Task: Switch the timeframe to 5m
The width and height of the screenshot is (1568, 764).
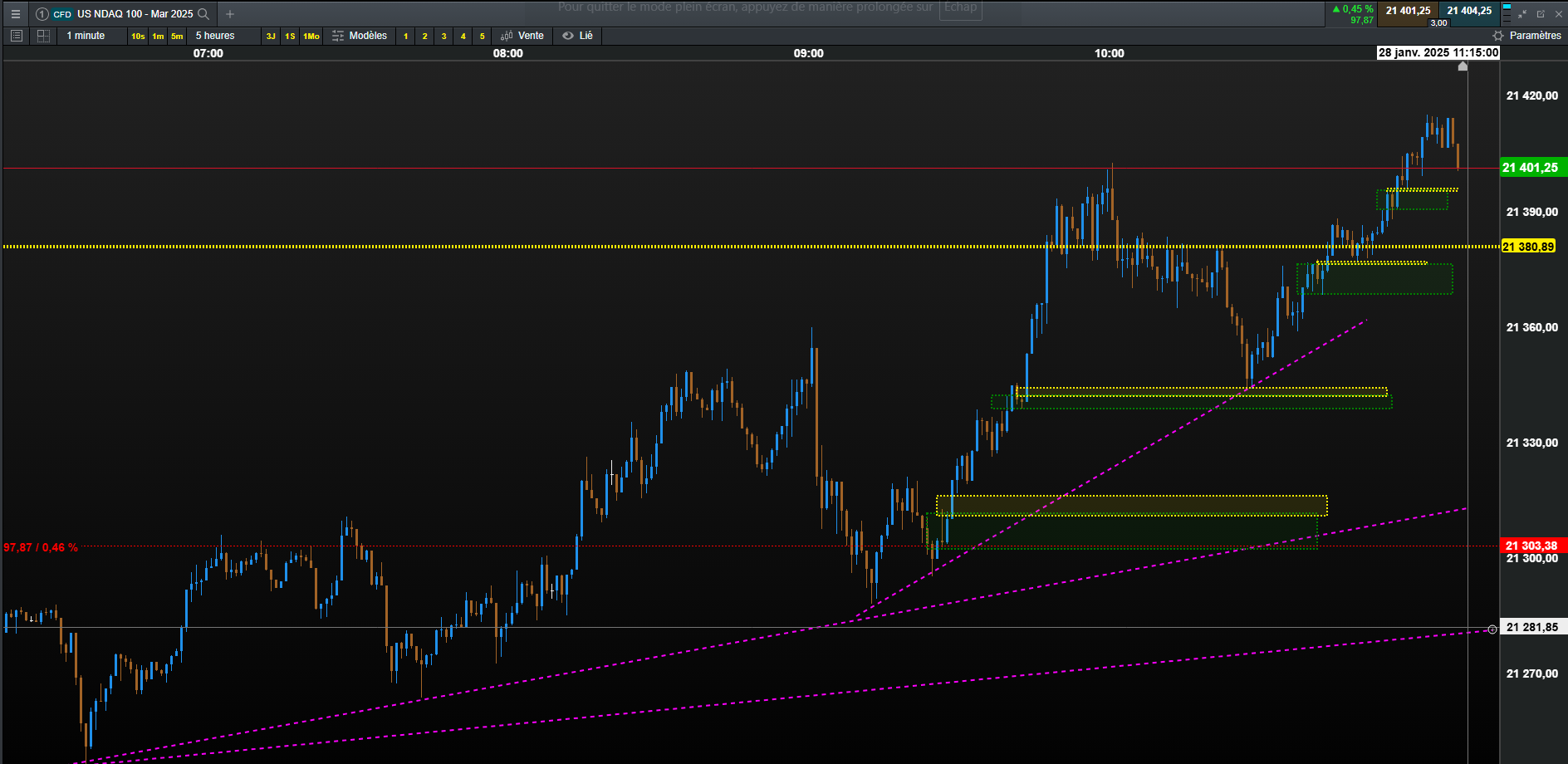Action: [177, 36]
